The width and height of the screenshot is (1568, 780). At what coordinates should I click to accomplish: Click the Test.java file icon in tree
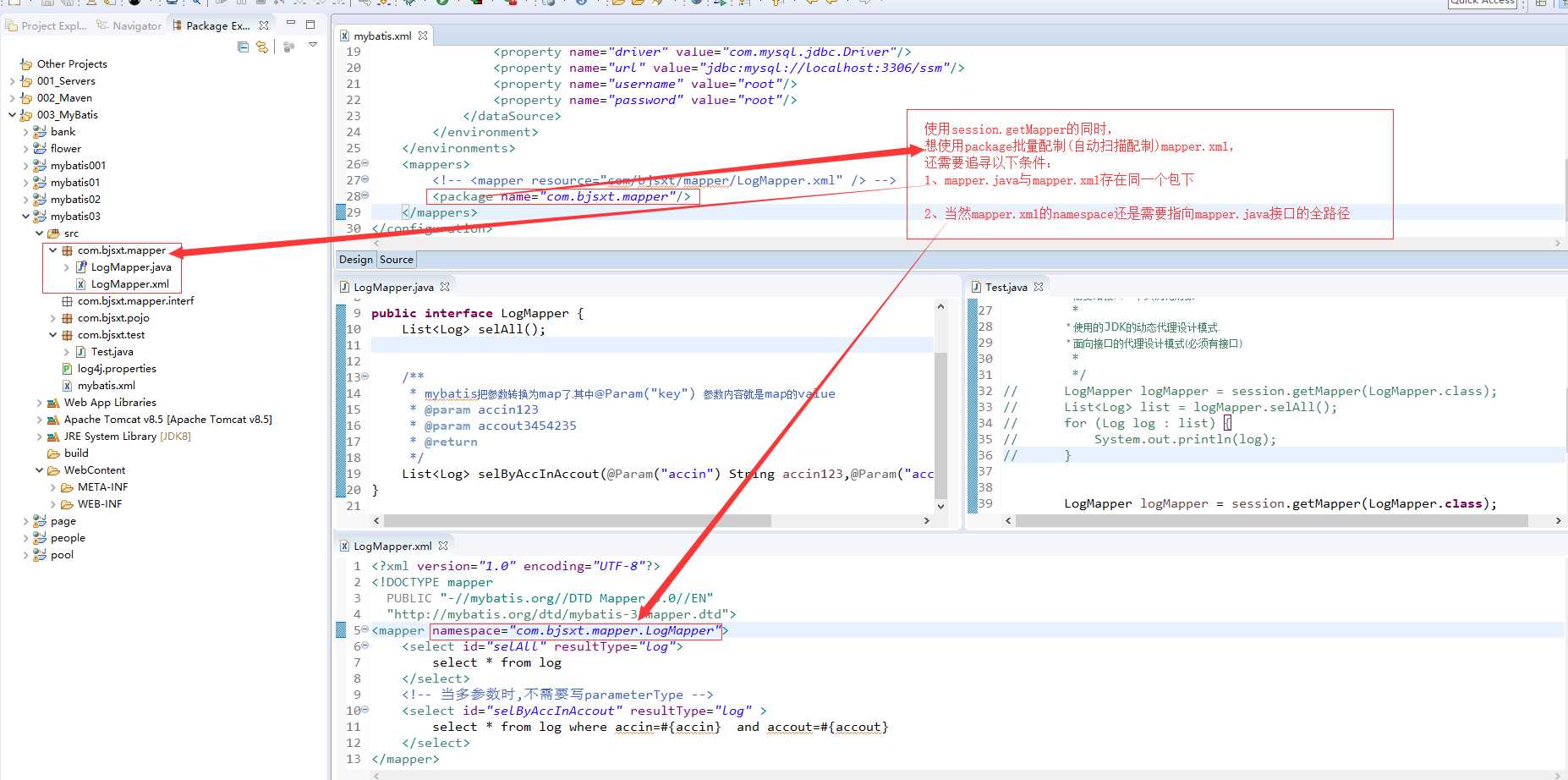pos(80,352)
